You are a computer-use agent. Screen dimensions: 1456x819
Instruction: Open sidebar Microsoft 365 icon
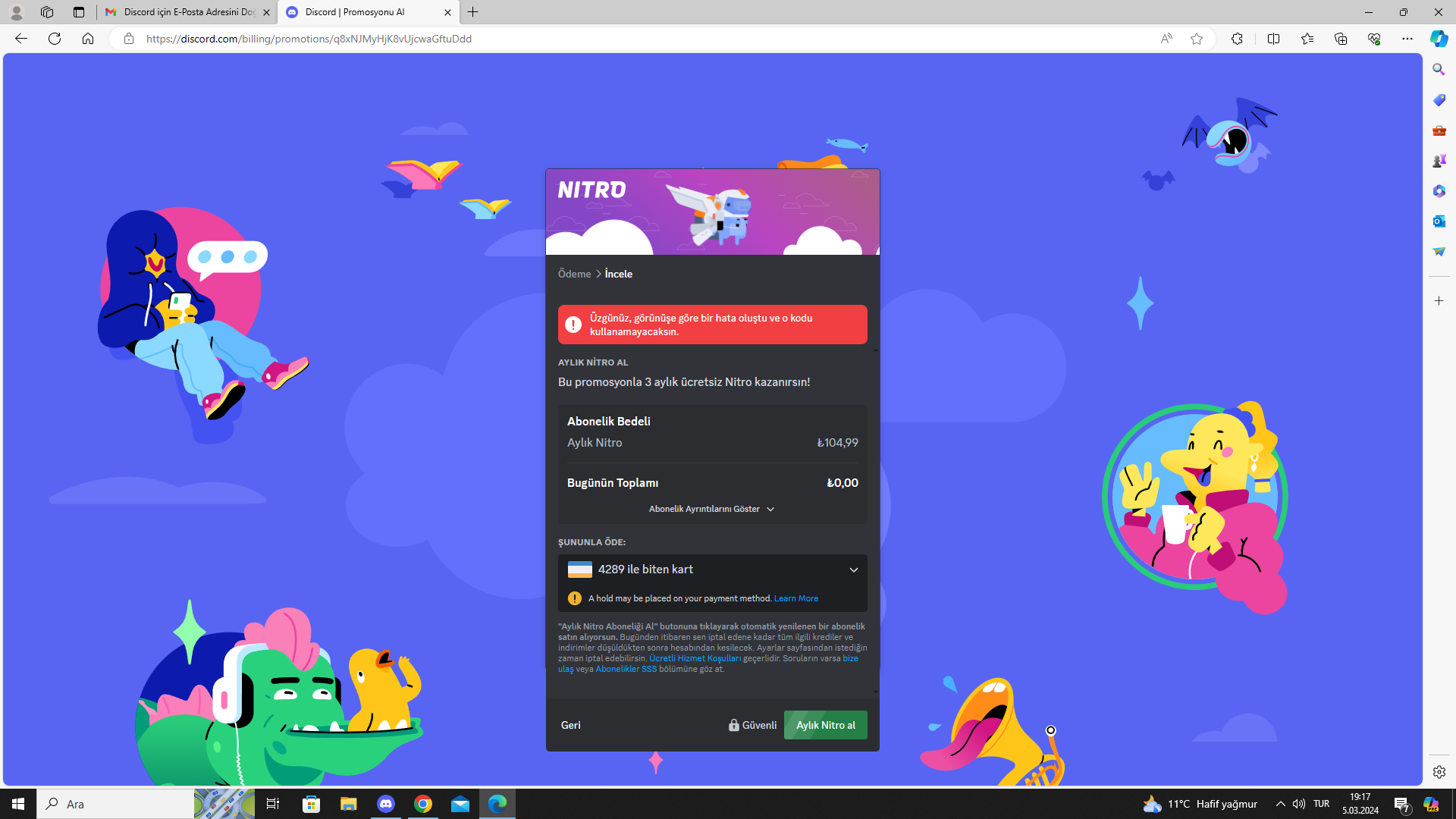pyautogui.click(x=1439, y=191)
